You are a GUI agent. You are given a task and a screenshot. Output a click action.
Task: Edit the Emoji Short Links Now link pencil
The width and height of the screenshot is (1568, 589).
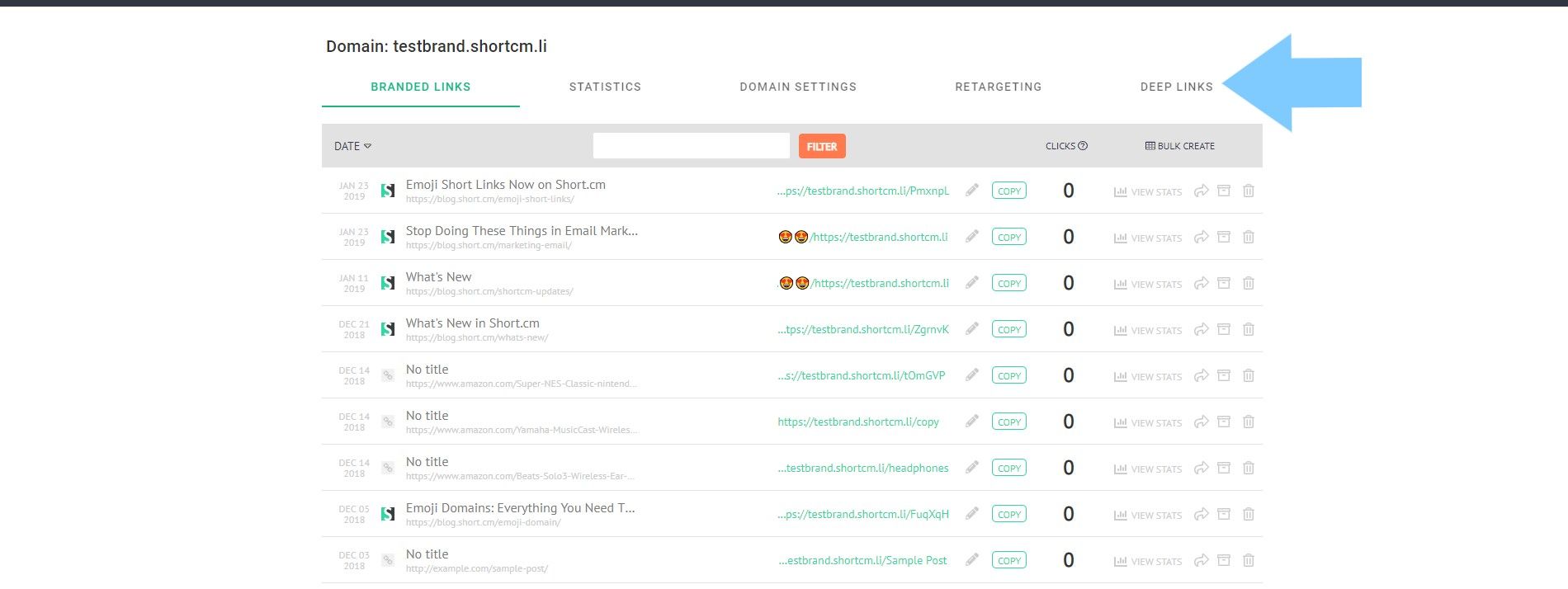click(x=972, y=191)
